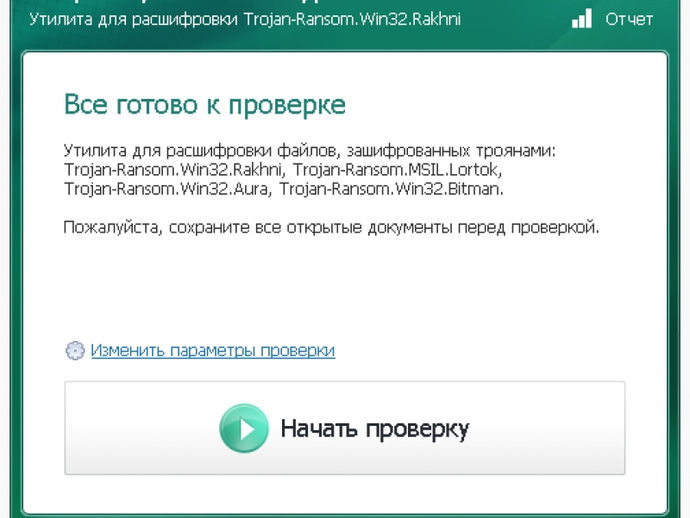The image size is (690, 518).
Task: Open the Отчет report link
Action: 629,19
